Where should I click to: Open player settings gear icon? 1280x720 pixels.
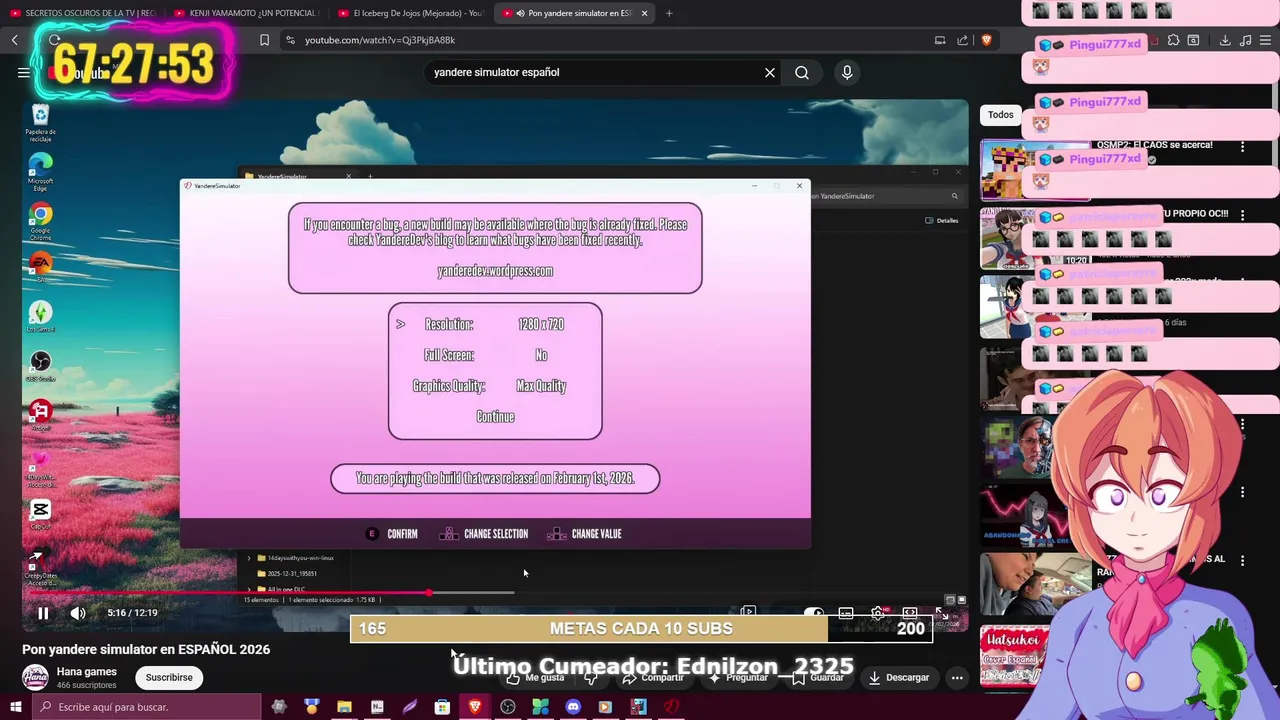(x=878, y=613)
